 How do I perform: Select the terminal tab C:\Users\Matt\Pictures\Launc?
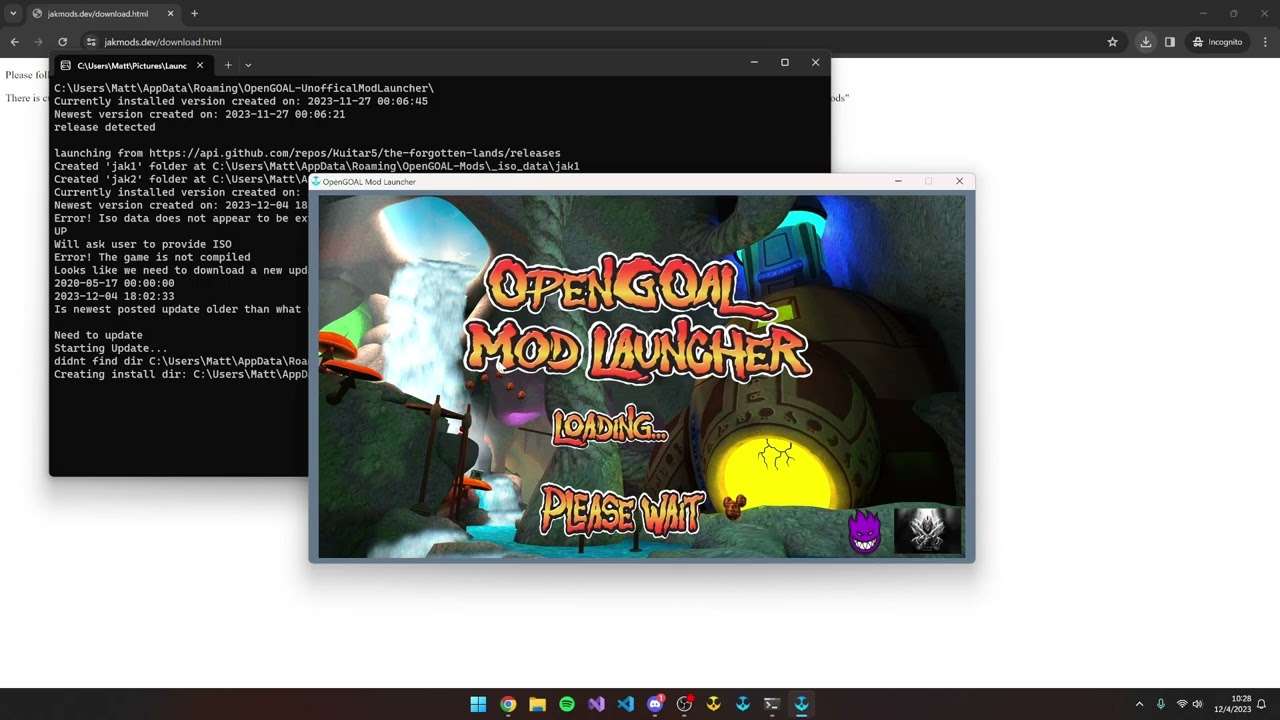tap(131, 65)
